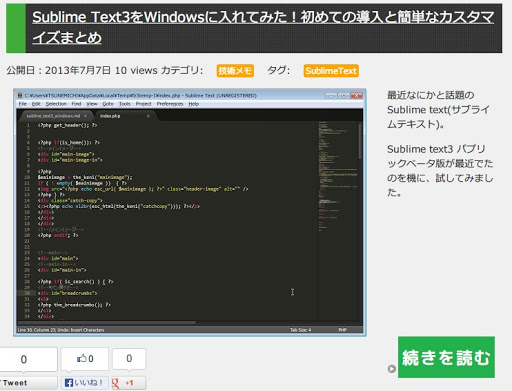The height and width of the screenshot is (391, 512).
Task: Close the sublime_text3_windows.md tab with its x
Action: [x=86, y=116]
